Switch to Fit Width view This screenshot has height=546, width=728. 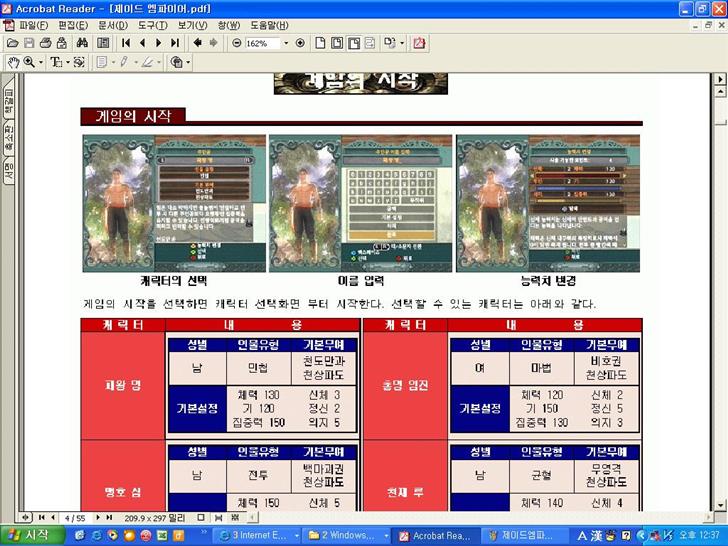[354, 43]
